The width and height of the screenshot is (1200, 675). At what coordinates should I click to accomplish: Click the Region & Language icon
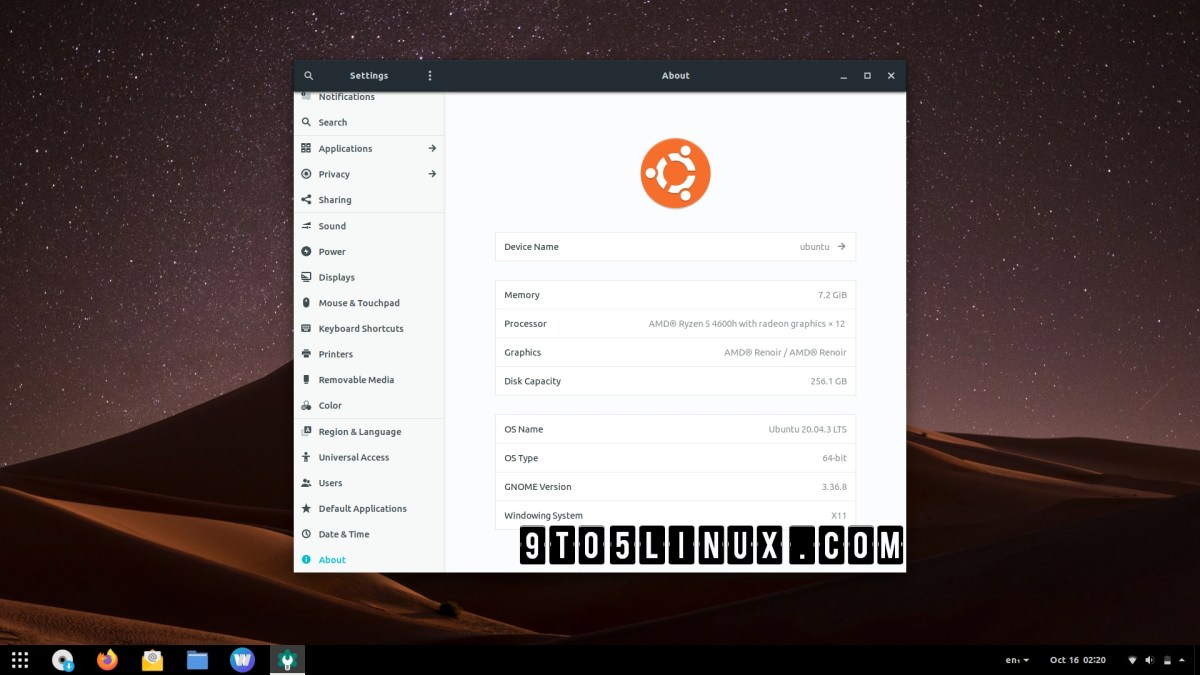306,432
